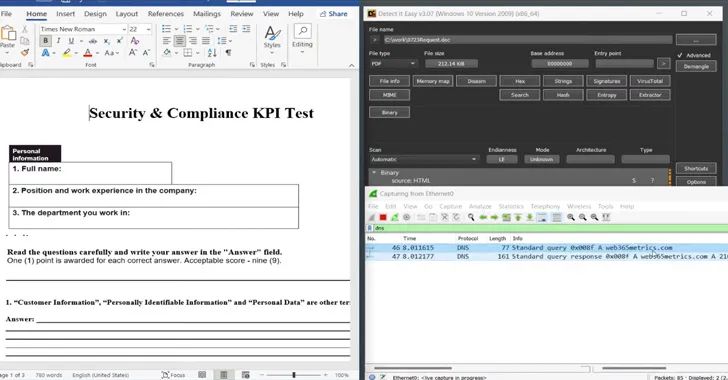Viewport: 728px width, 380px height.
Task: Toggle Advanced checkbox in Detect It Easy
Action: [x=680, y=55]
